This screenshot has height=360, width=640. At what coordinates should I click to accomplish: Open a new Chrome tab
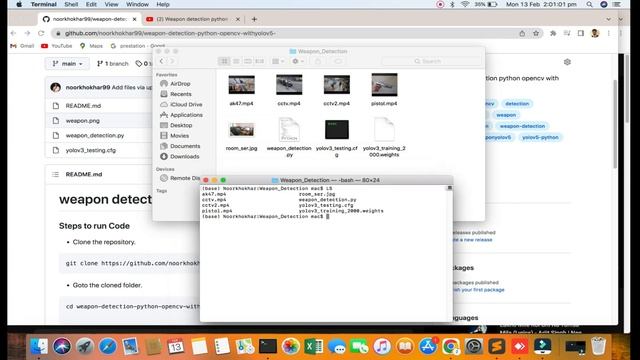254,19
